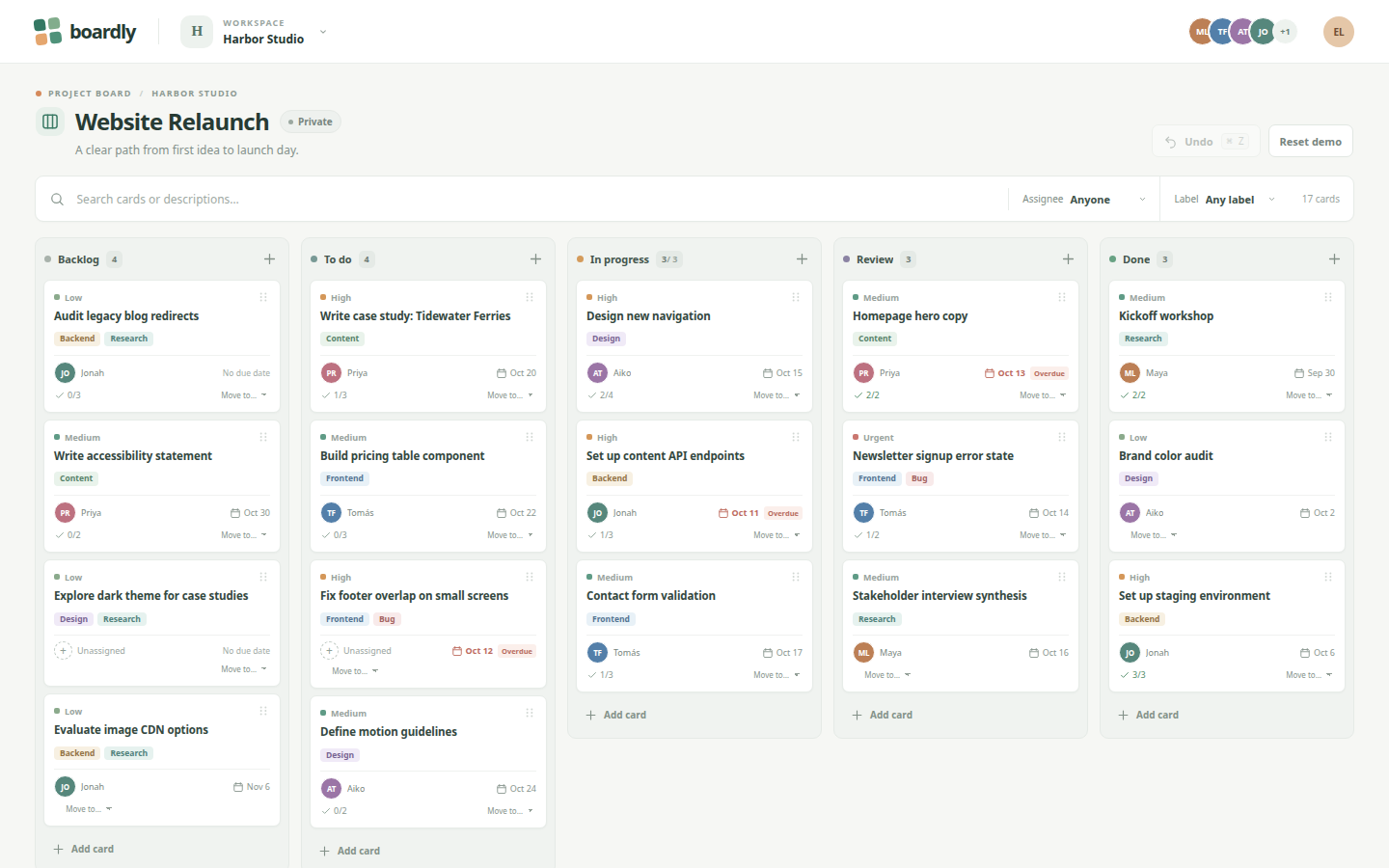Click the Frontend label on Contact form validation
This screenshot has width=1389, height=868.
(611, 619)
